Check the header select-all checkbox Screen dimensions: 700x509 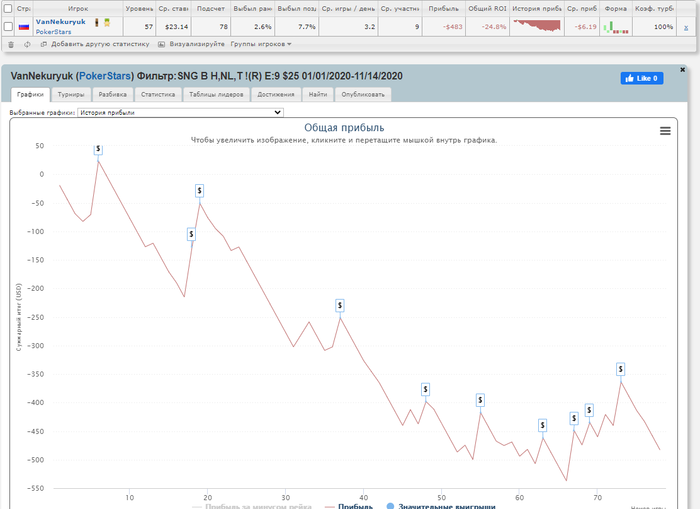[x=8, y=8]
